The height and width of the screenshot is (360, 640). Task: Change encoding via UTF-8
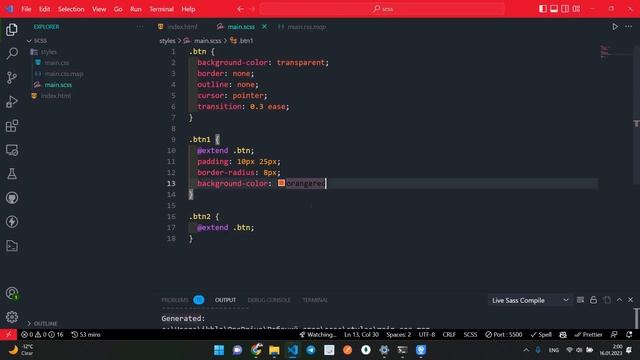pos(427,334)
